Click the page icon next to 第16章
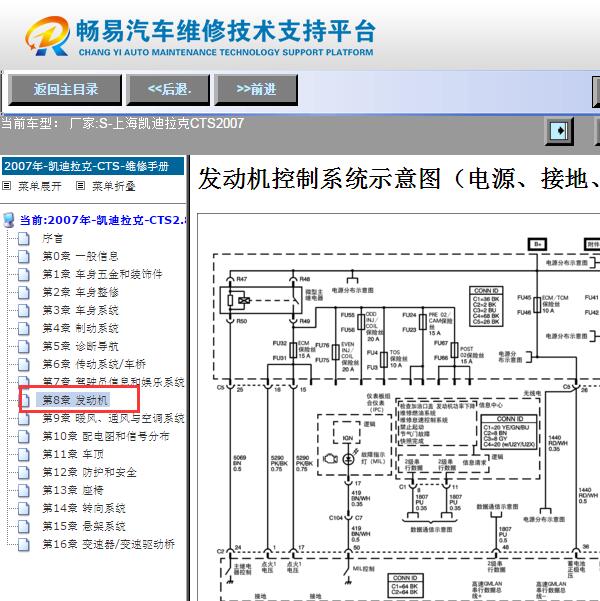Image resolution: width=600 pixels, height=601 pixels. tap(24, 544)
